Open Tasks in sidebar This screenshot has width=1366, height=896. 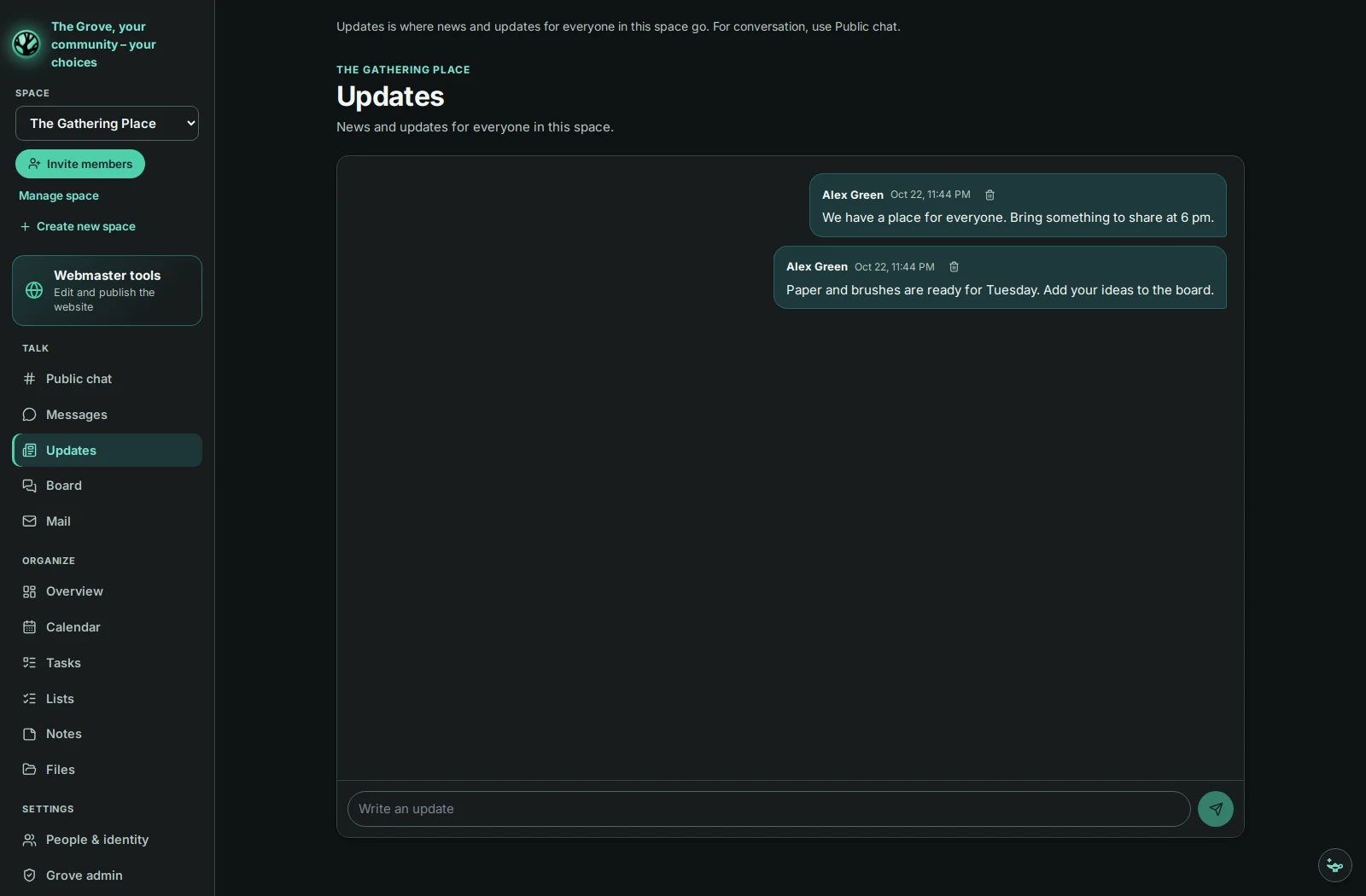(x=107, y=663)
